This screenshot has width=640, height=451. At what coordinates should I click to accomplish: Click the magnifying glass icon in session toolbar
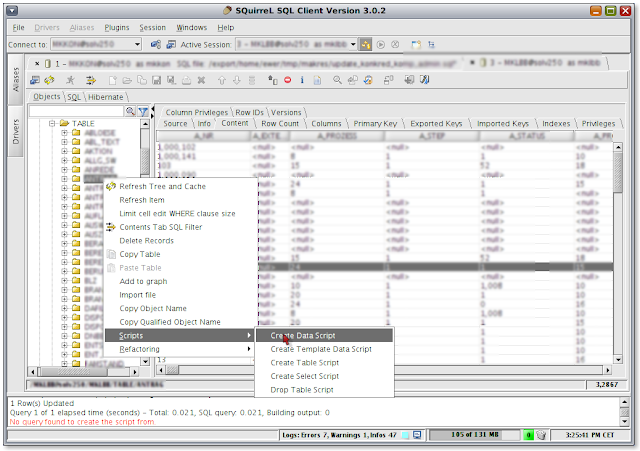click(337, 80)
